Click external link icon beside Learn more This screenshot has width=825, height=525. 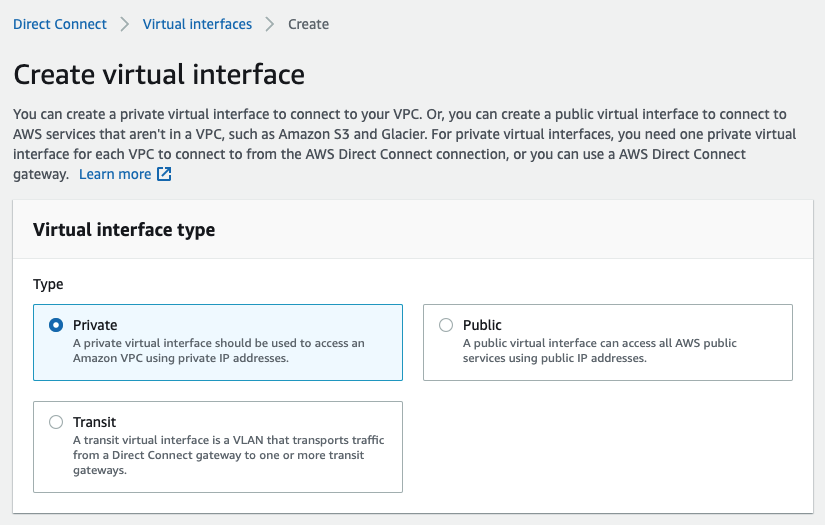click(164, 174)
